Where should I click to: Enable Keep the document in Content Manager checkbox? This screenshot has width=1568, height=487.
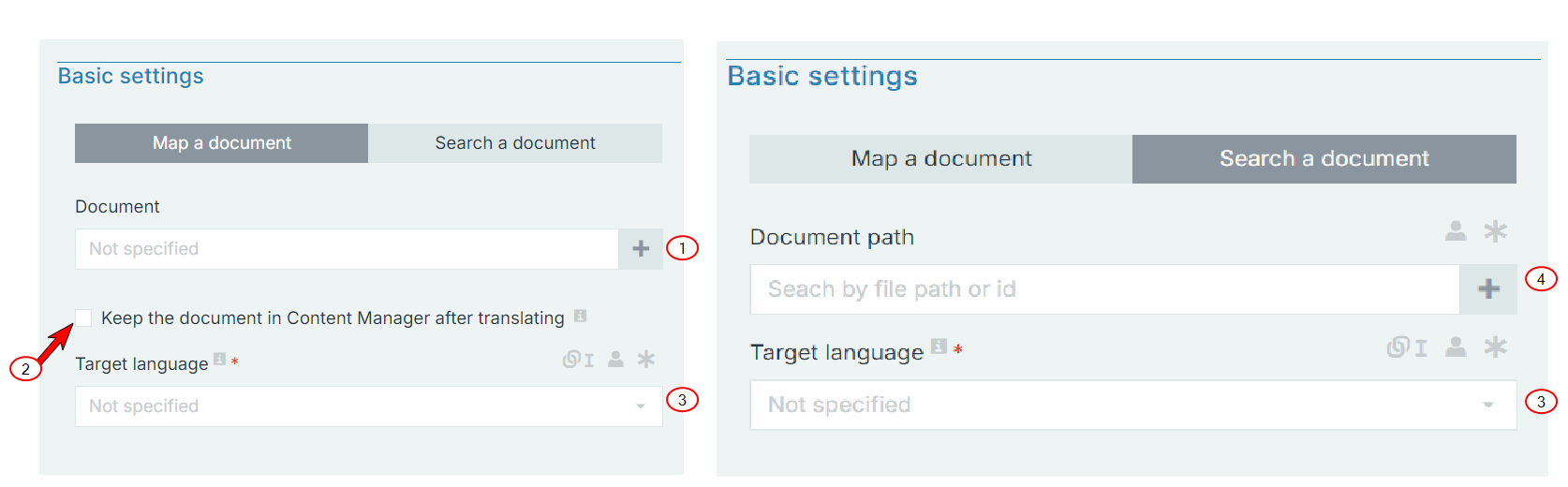tap(83, 317)
